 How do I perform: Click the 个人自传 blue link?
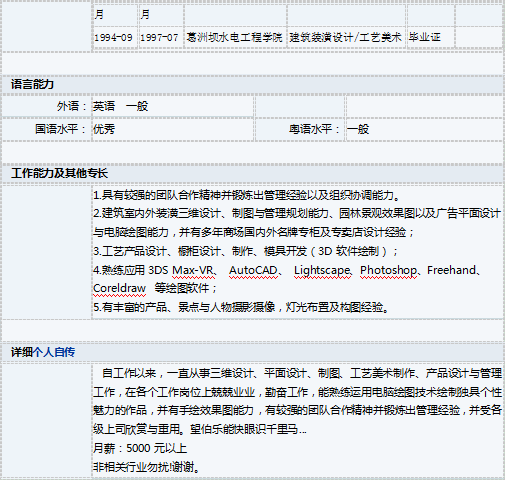(54, 352)
